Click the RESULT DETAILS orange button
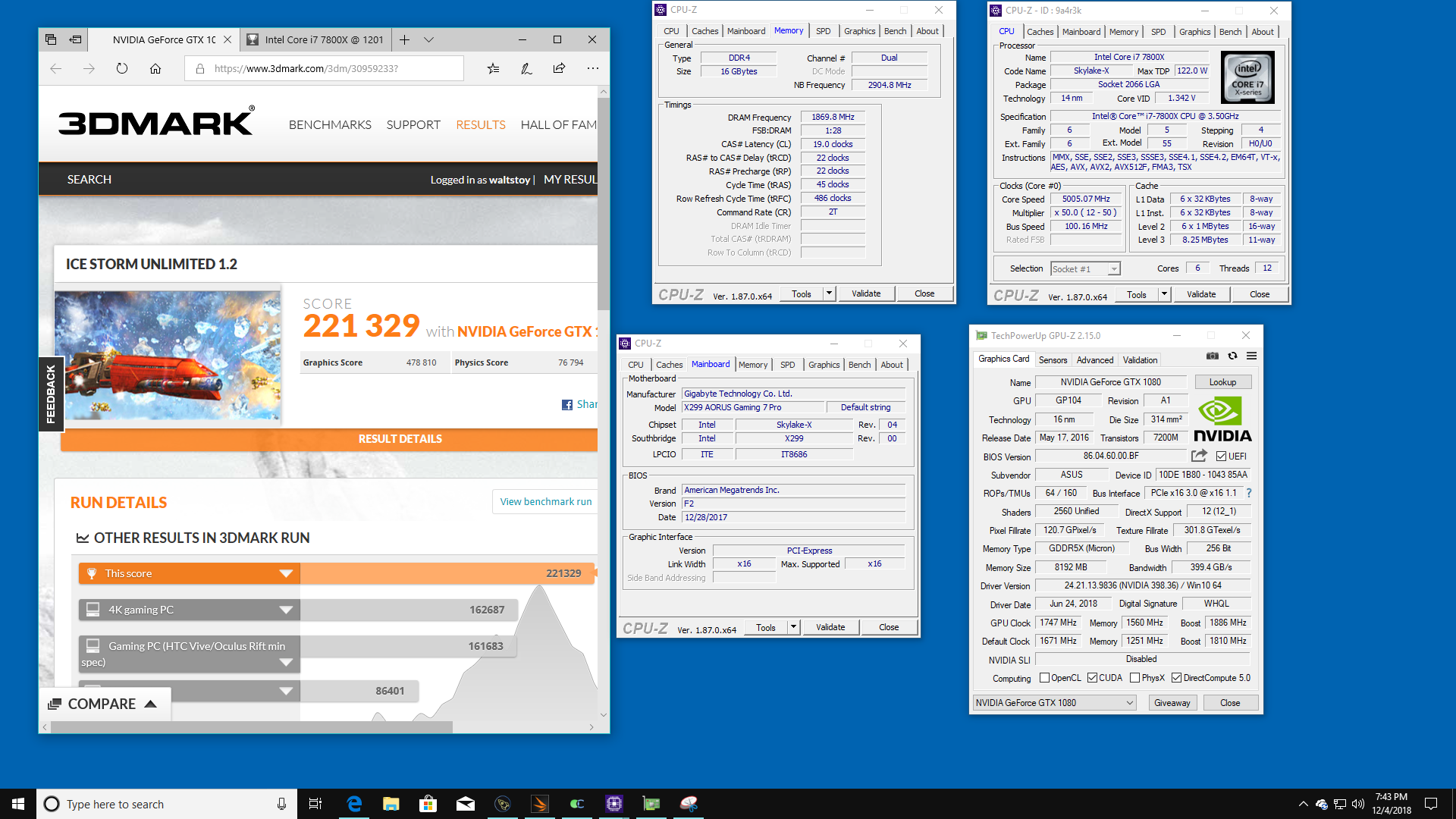 (328, 439)
